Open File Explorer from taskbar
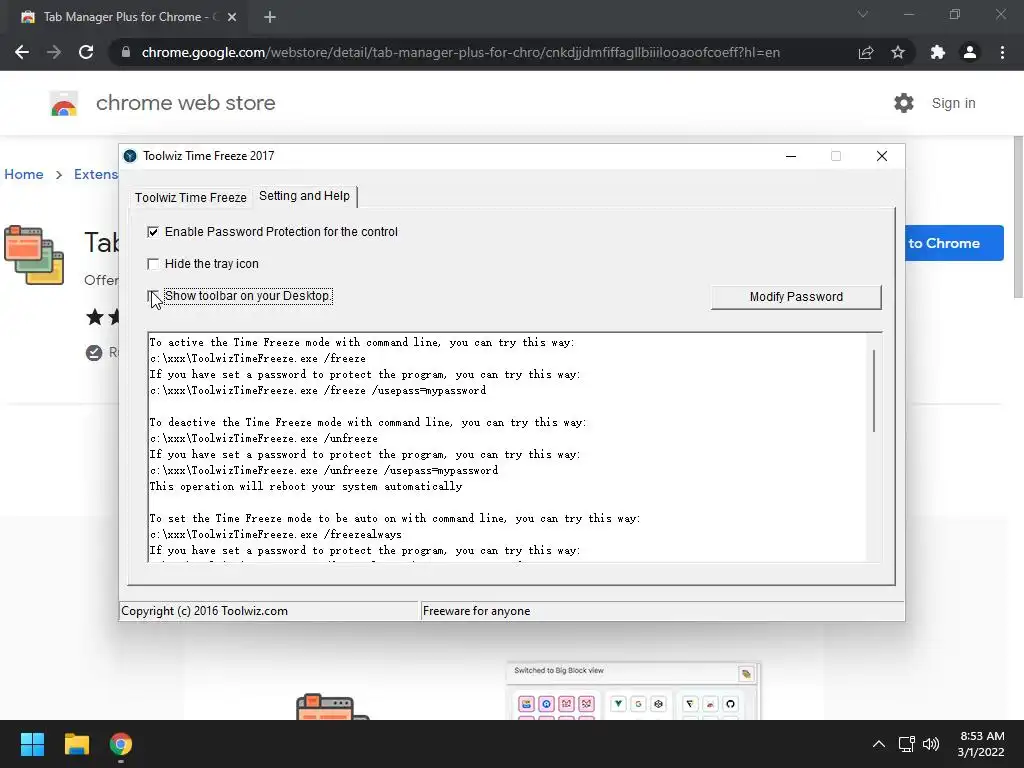This screenshot has width=1024, height=768. [76, 744]
